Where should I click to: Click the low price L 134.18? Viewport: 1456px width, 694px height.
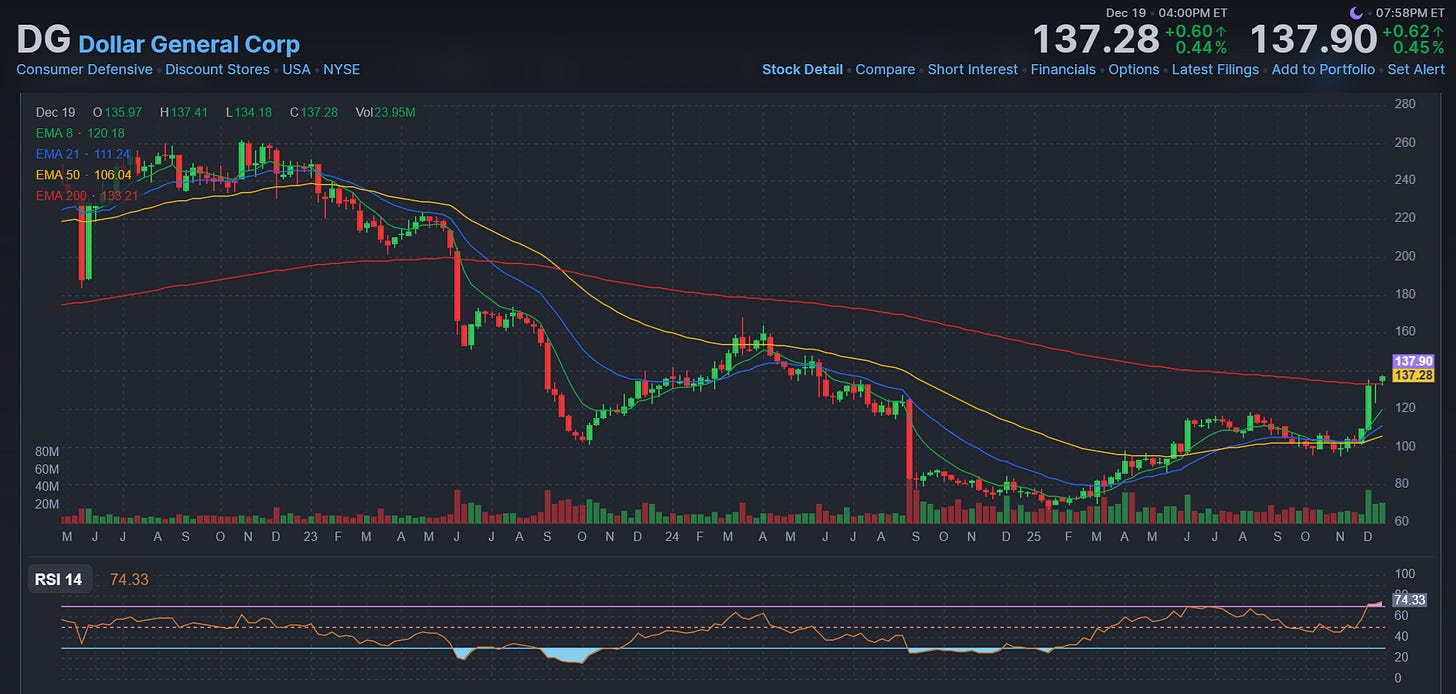coord(250,112)
